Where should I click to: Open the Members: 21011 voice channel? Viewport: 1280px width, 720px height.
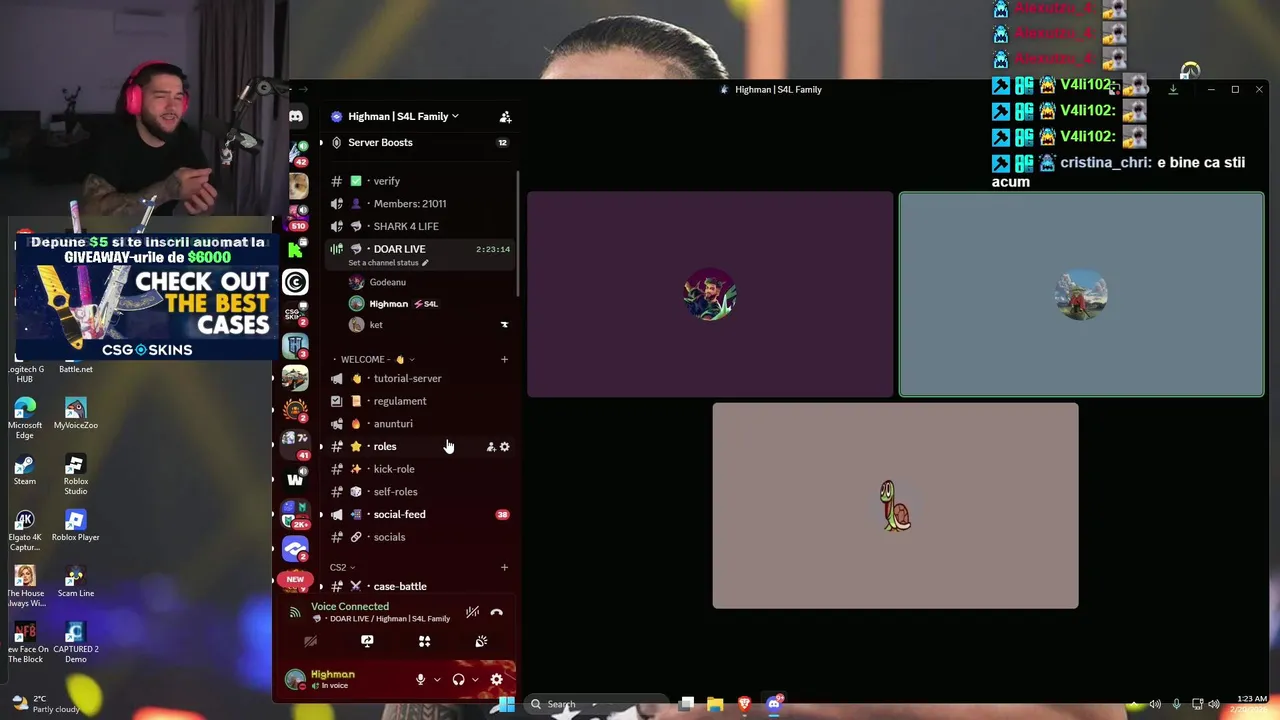420,204
